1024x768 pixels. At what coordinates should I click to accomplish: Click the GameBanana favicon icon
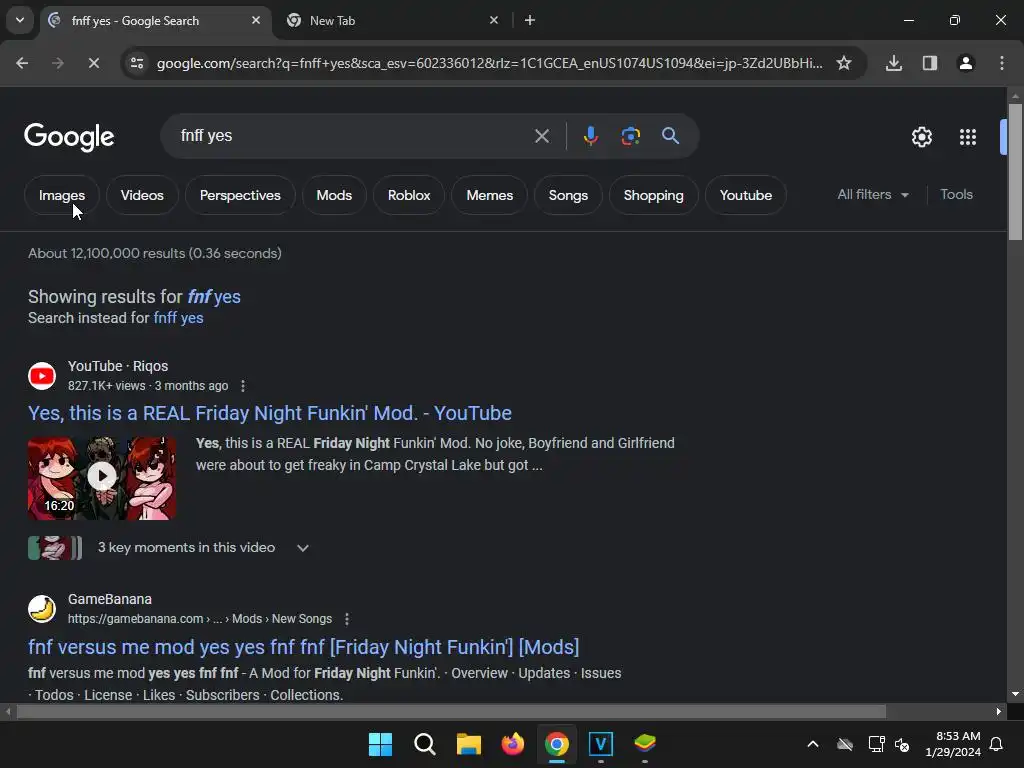tap(42, 609)
